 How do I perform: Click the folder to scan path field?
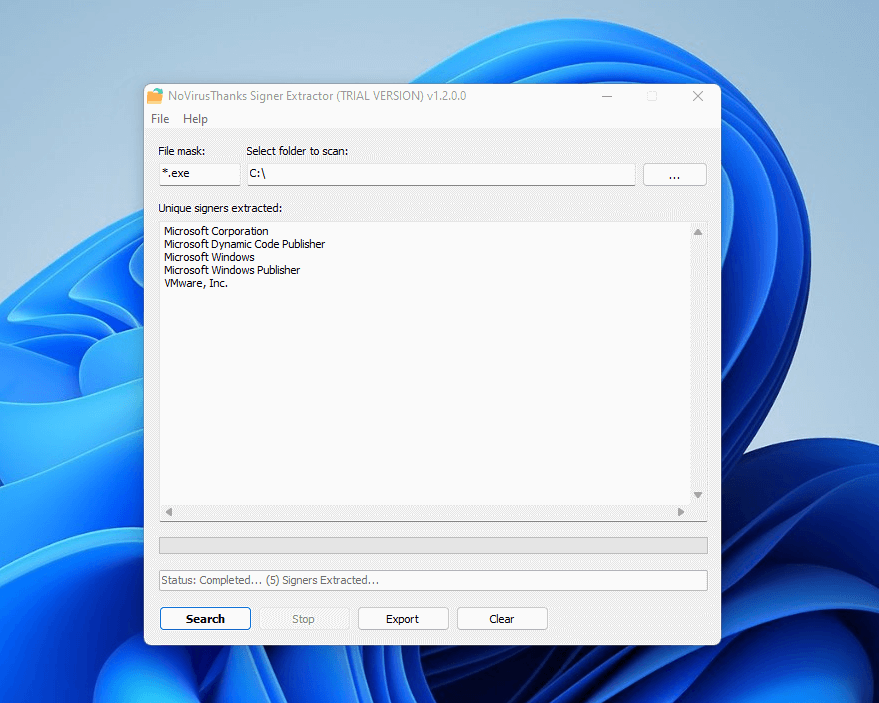coord(441,174)
